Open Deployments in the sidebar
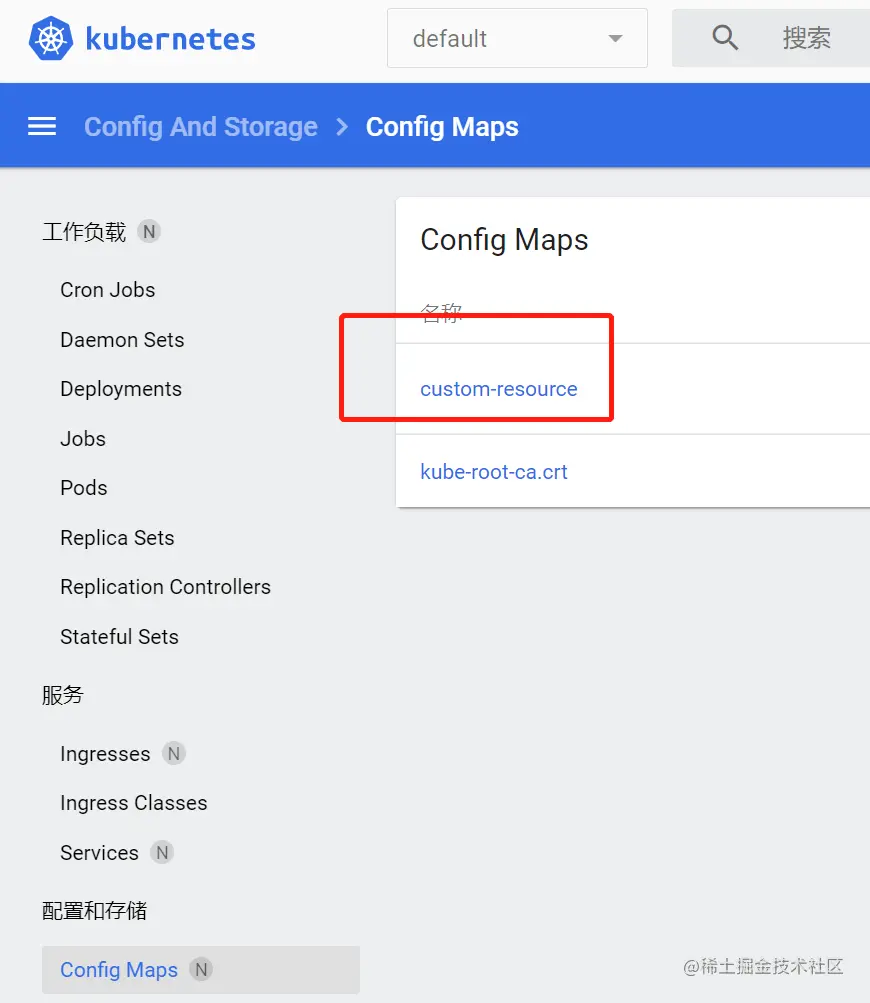This screenshot has height=1003, width=870. 121,389
